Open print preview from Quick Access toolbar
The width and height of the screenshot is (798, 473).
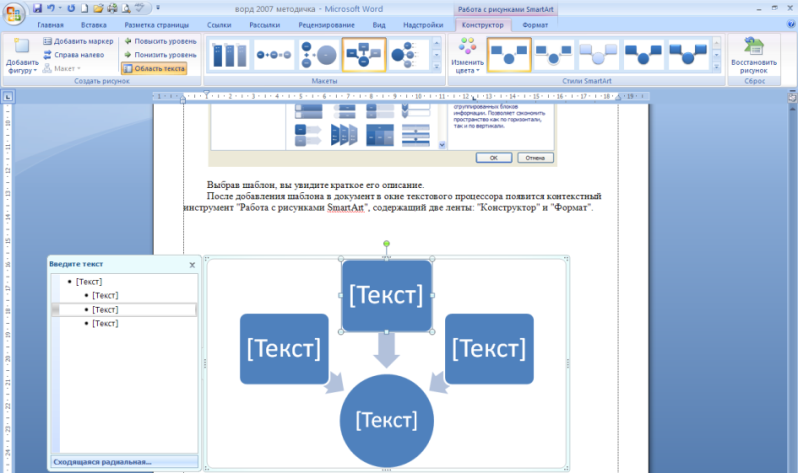126,8
